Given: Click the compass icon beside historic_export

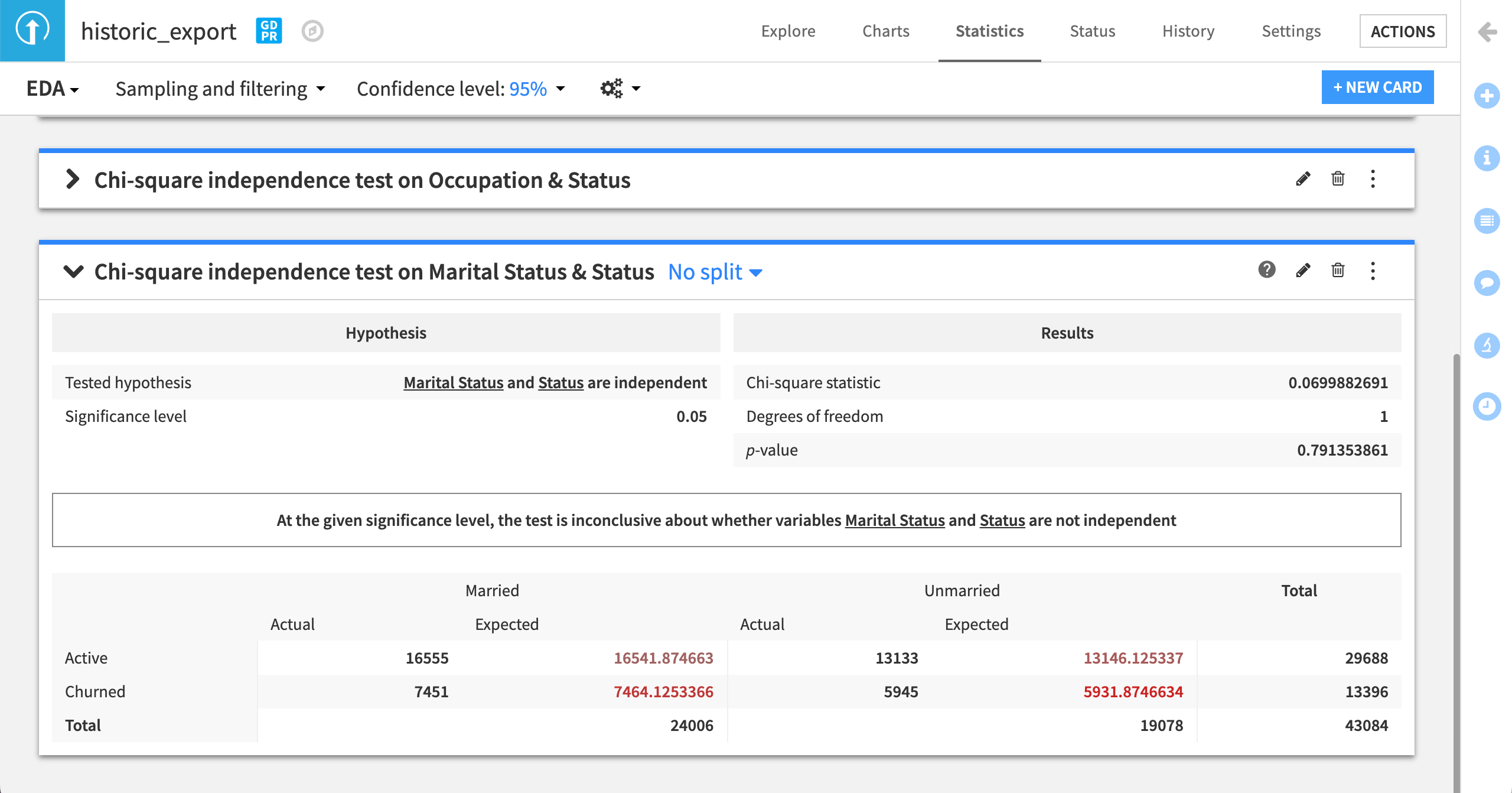Looking at the screenshot, I should point(312,31).
